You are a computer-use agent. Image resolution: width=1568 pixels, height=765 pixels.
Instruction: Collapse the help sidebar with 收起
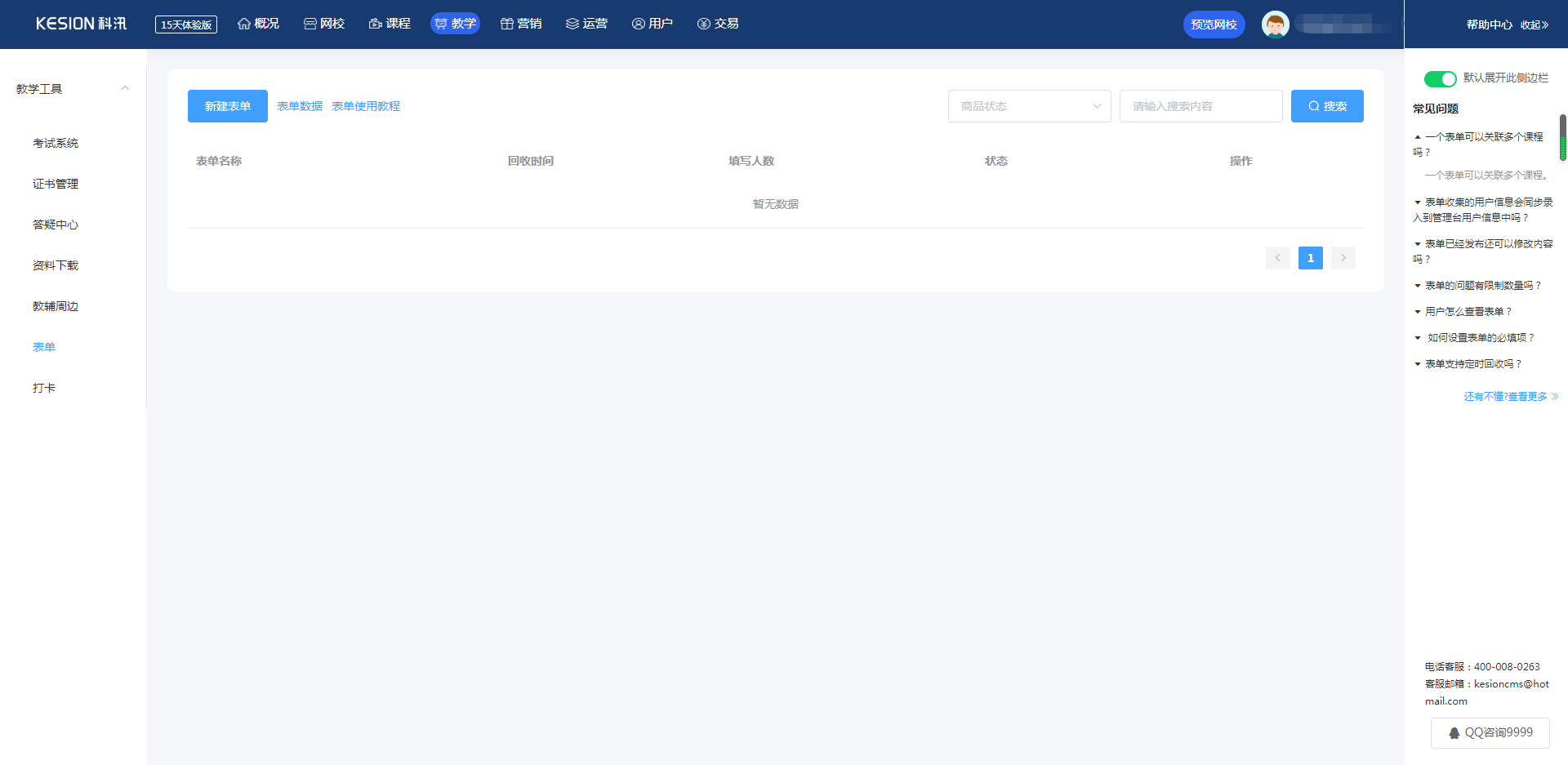pyautogui.click(x=1534, y=24)
